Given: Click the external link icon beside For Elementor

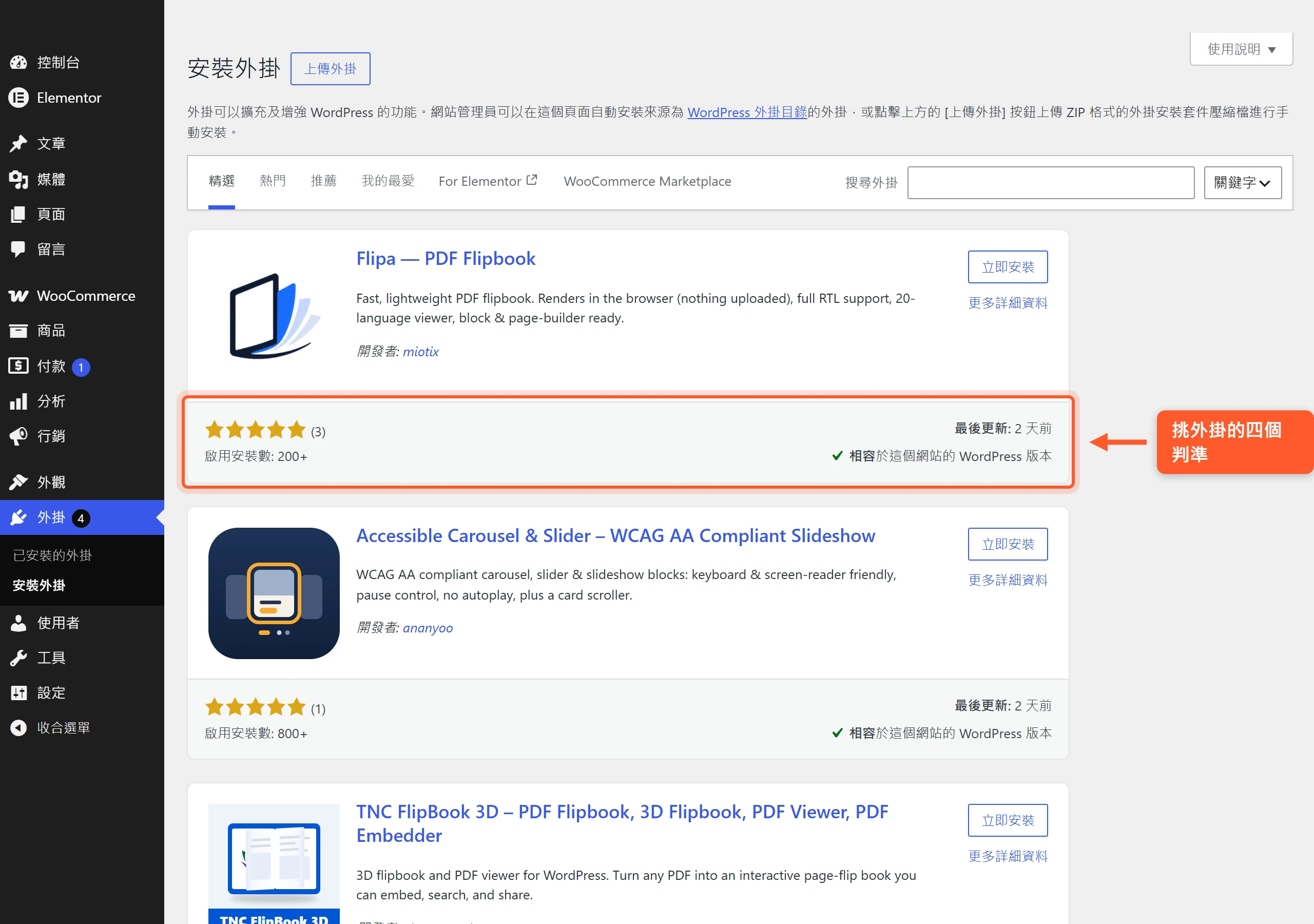Looking at the screenshot, I should [x=532, y=180].
